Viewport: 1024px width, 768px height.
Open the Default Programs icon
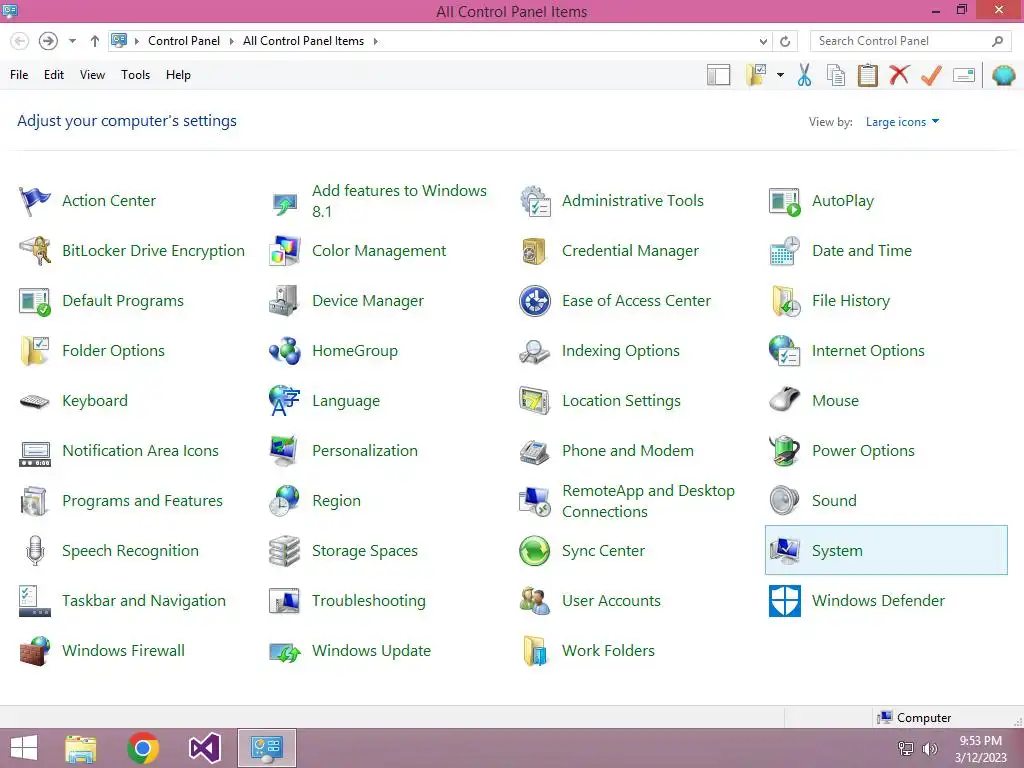coord(35,301)
